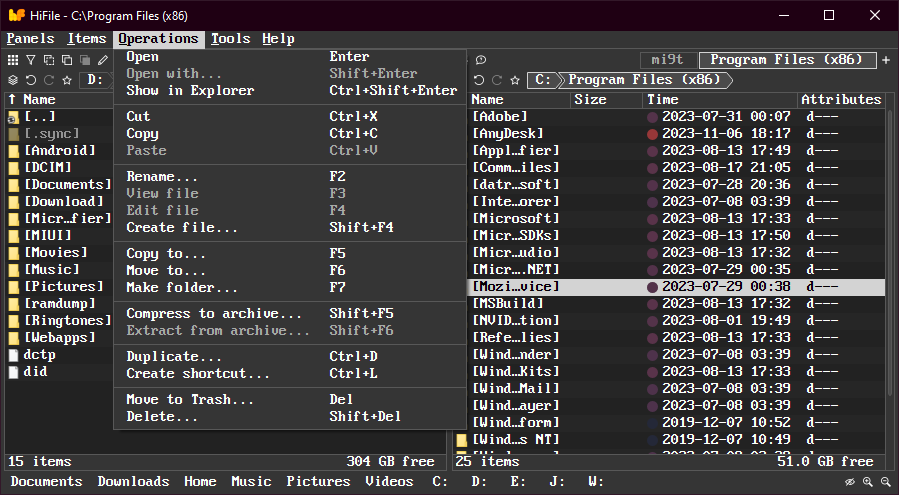Select Compress to archive... menu entry
This screenshot has height=495, width=899.
click(214, 314)
